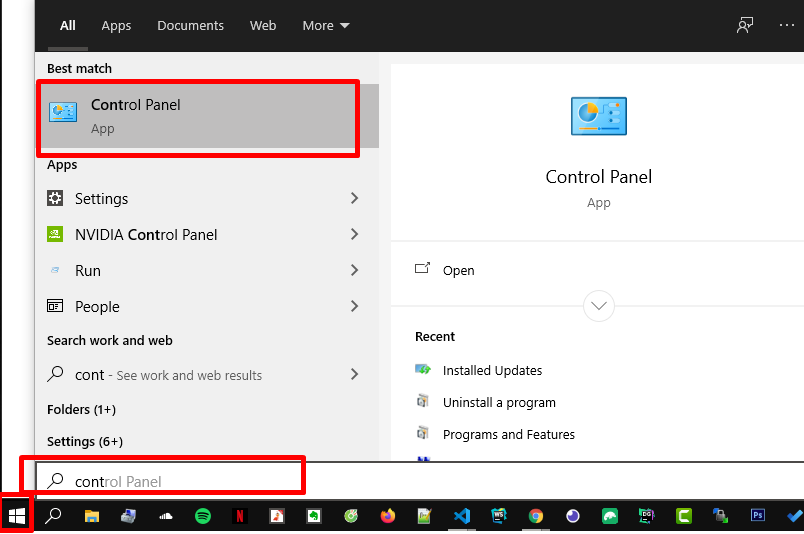Switch to the All search tab
Image resolution: width=804 pixels, height=534 pixels.
point(68,26)
